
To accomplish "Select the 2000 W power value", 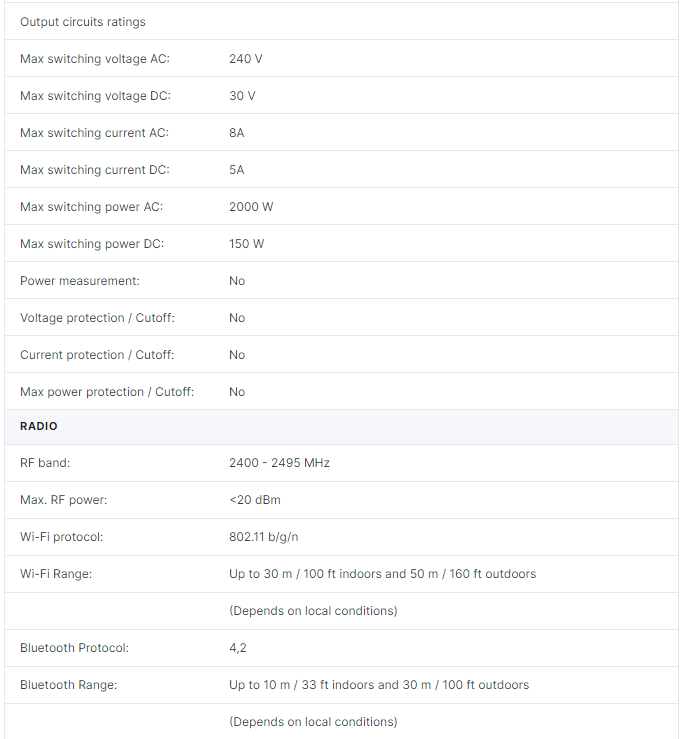I will pyautogui.click(x=251, y=207).
